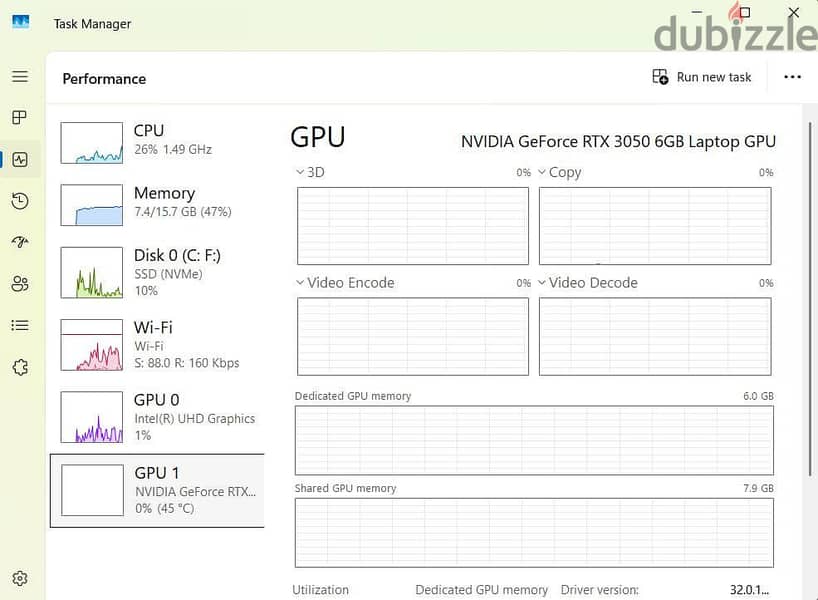Open the Video Decode engine dropdown

587,283
